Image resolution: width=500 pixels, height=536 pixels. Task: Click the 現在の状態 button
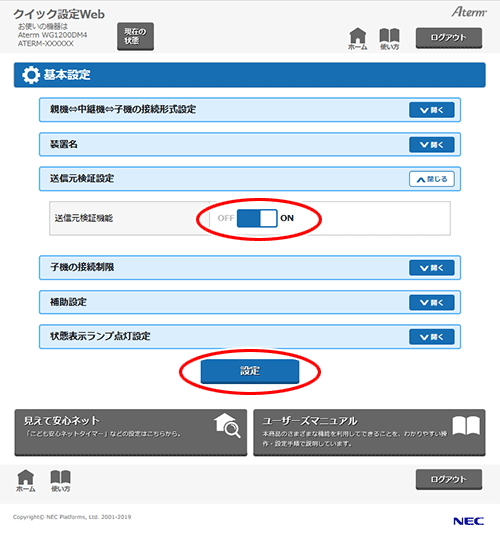click(135, 36)
